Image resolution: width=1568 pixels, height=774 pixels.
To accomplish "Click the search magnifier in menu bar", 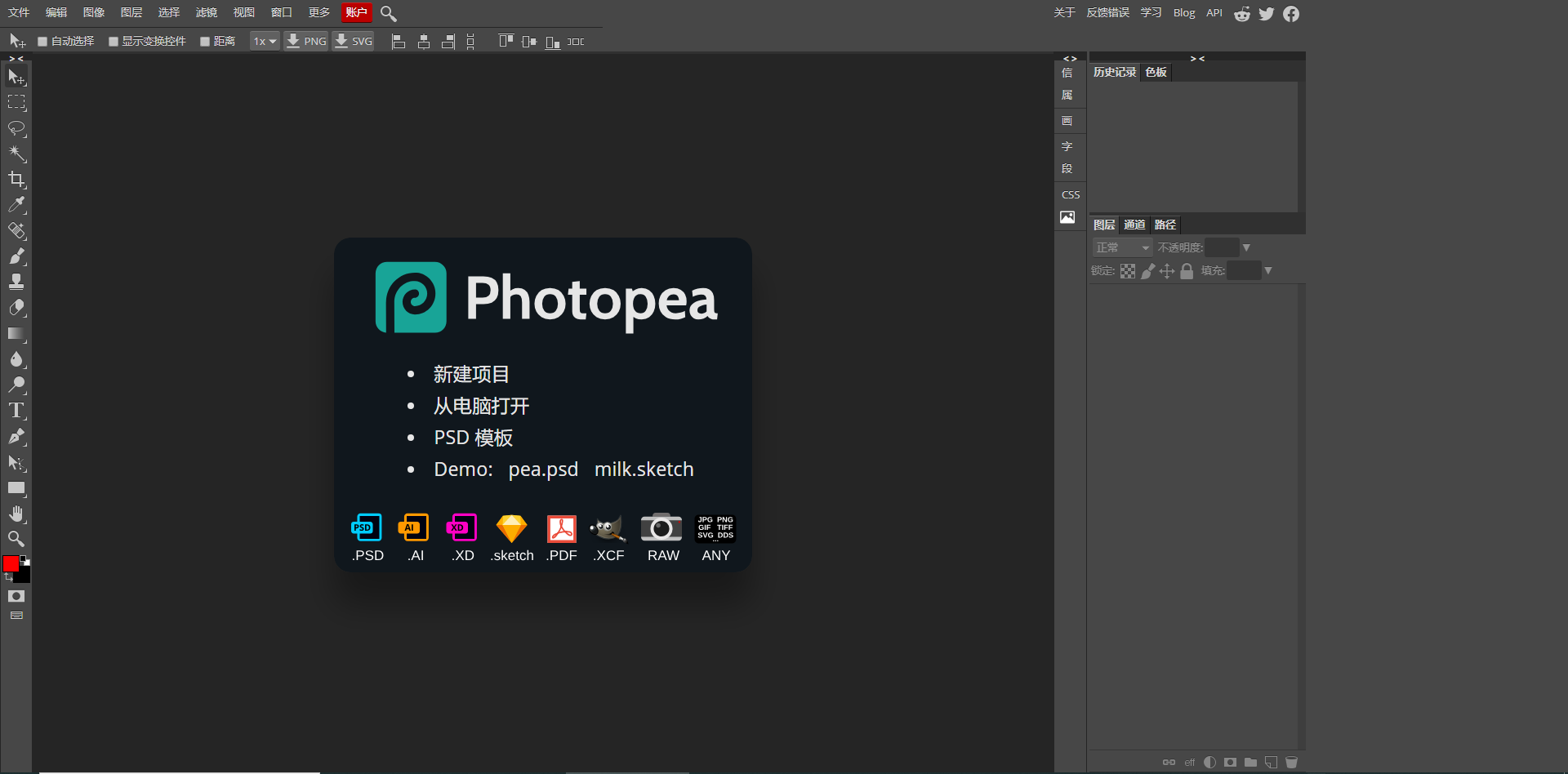I will 389,14.
